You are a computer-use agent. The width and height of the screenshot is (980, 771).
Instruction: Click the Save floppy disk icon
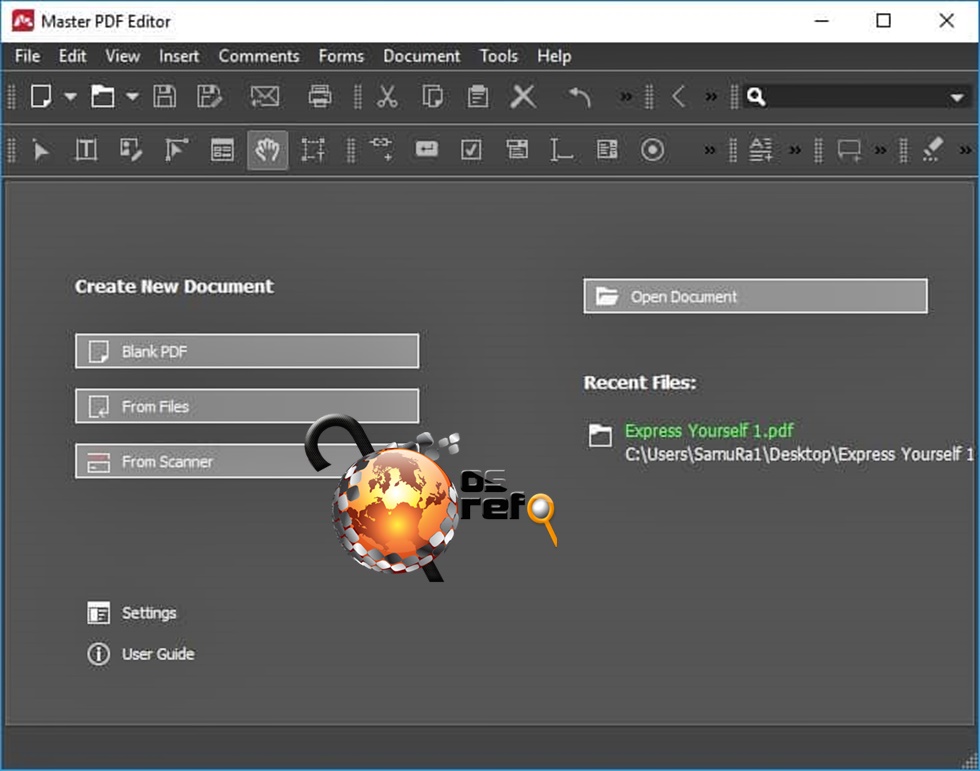point(165,97)
